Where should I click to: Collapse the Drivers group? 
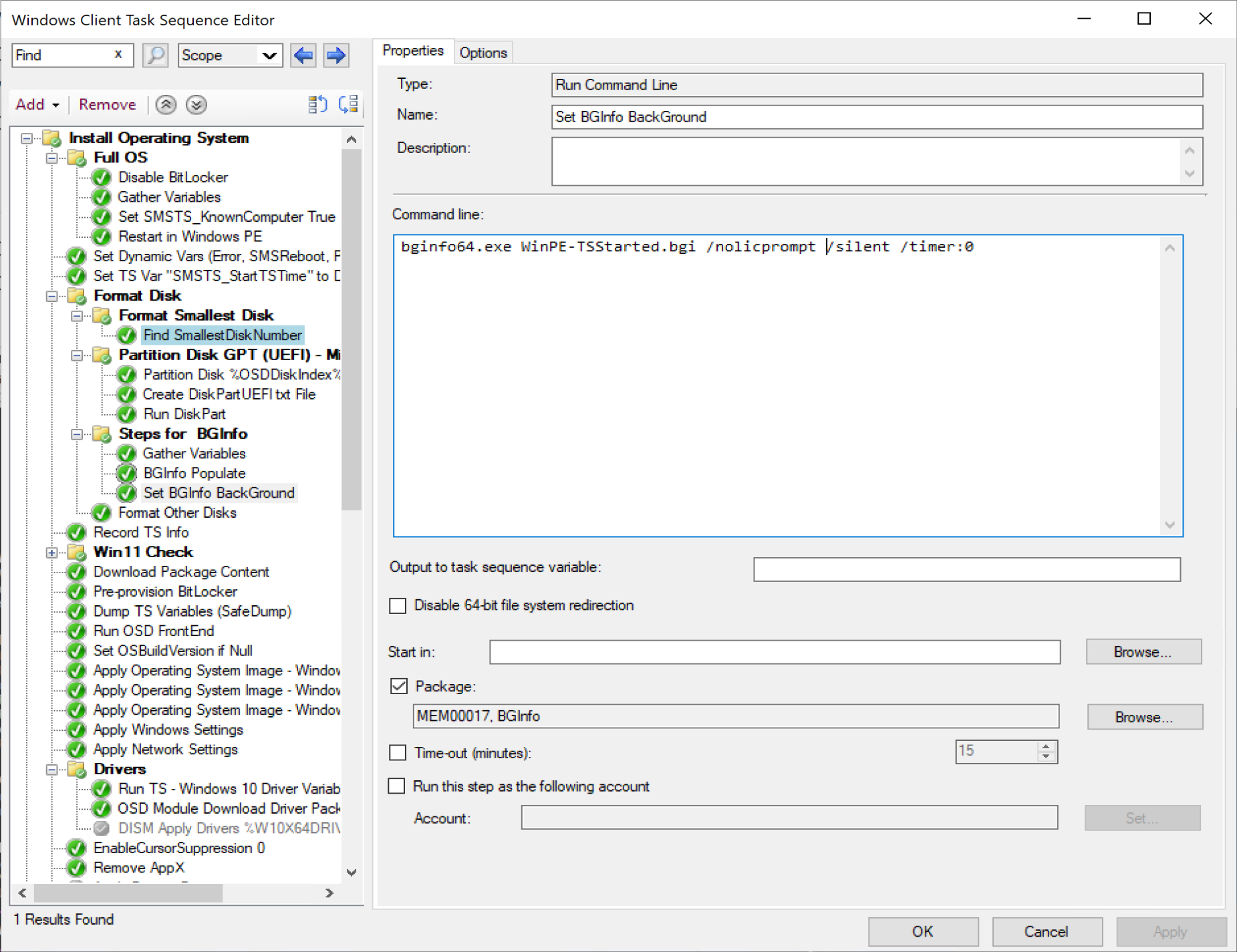point(51,770)
